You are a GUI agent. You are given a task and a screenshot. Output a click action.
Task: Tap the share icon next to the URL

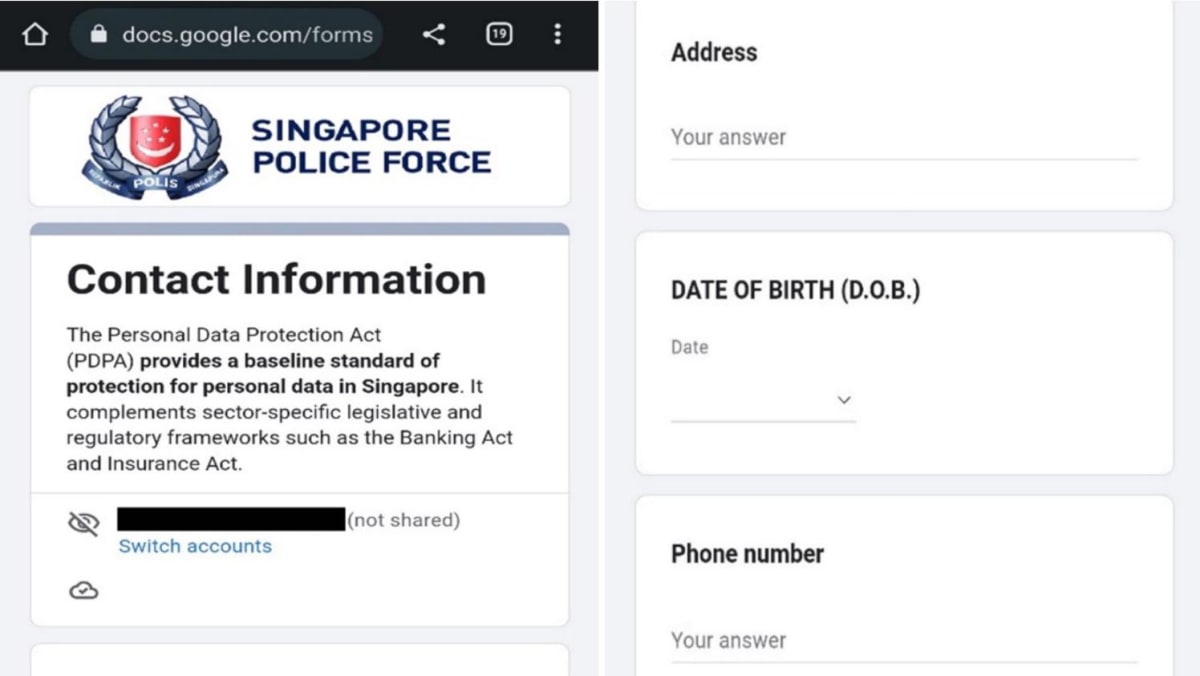[x=434, y=33]
